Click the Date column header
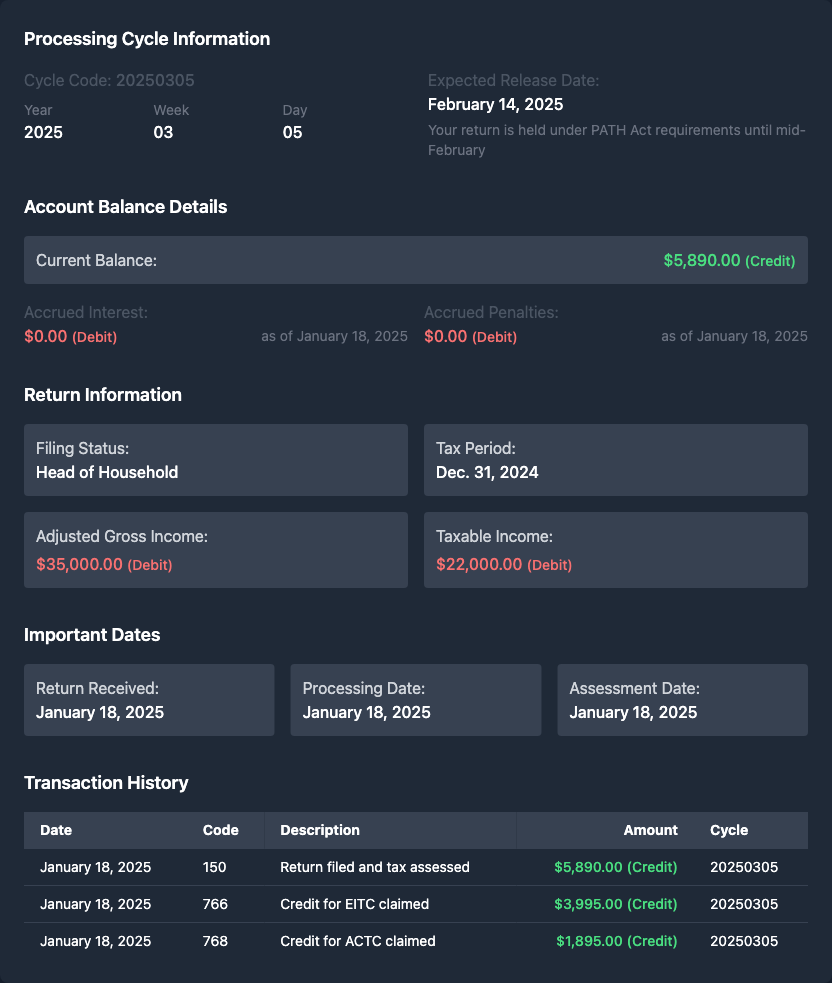Viewport: 832px width, 983px height. [x=56, y=830]
